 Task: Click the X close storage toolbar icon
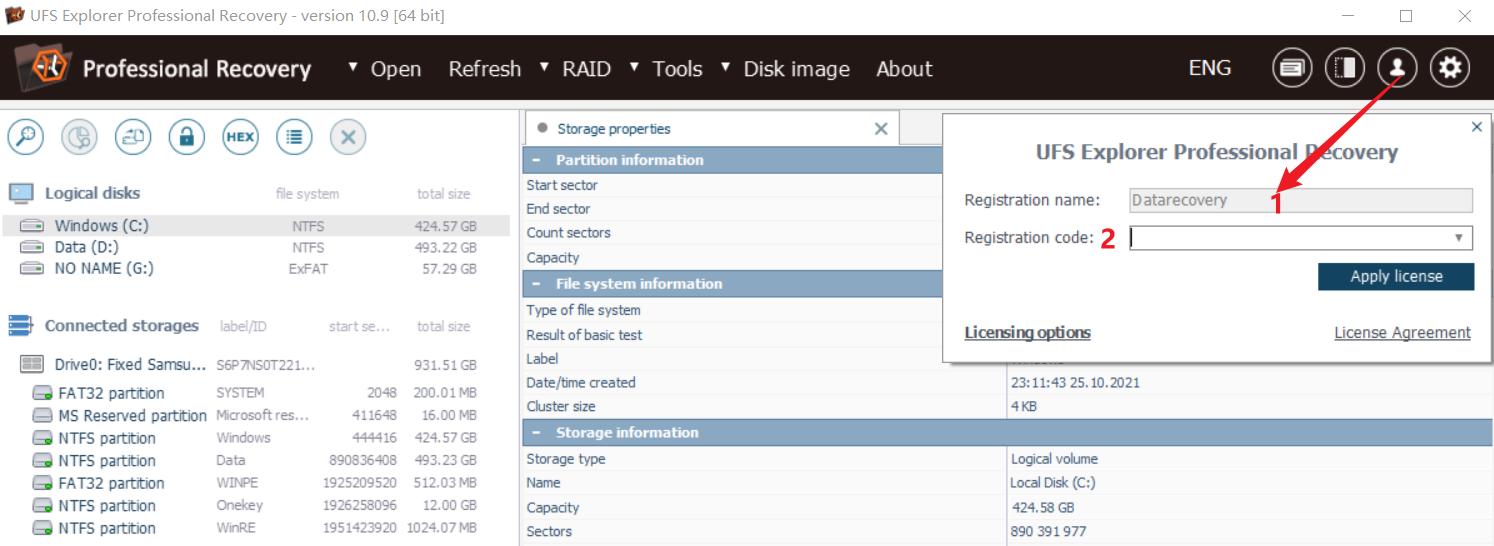[x=347, y=137]
